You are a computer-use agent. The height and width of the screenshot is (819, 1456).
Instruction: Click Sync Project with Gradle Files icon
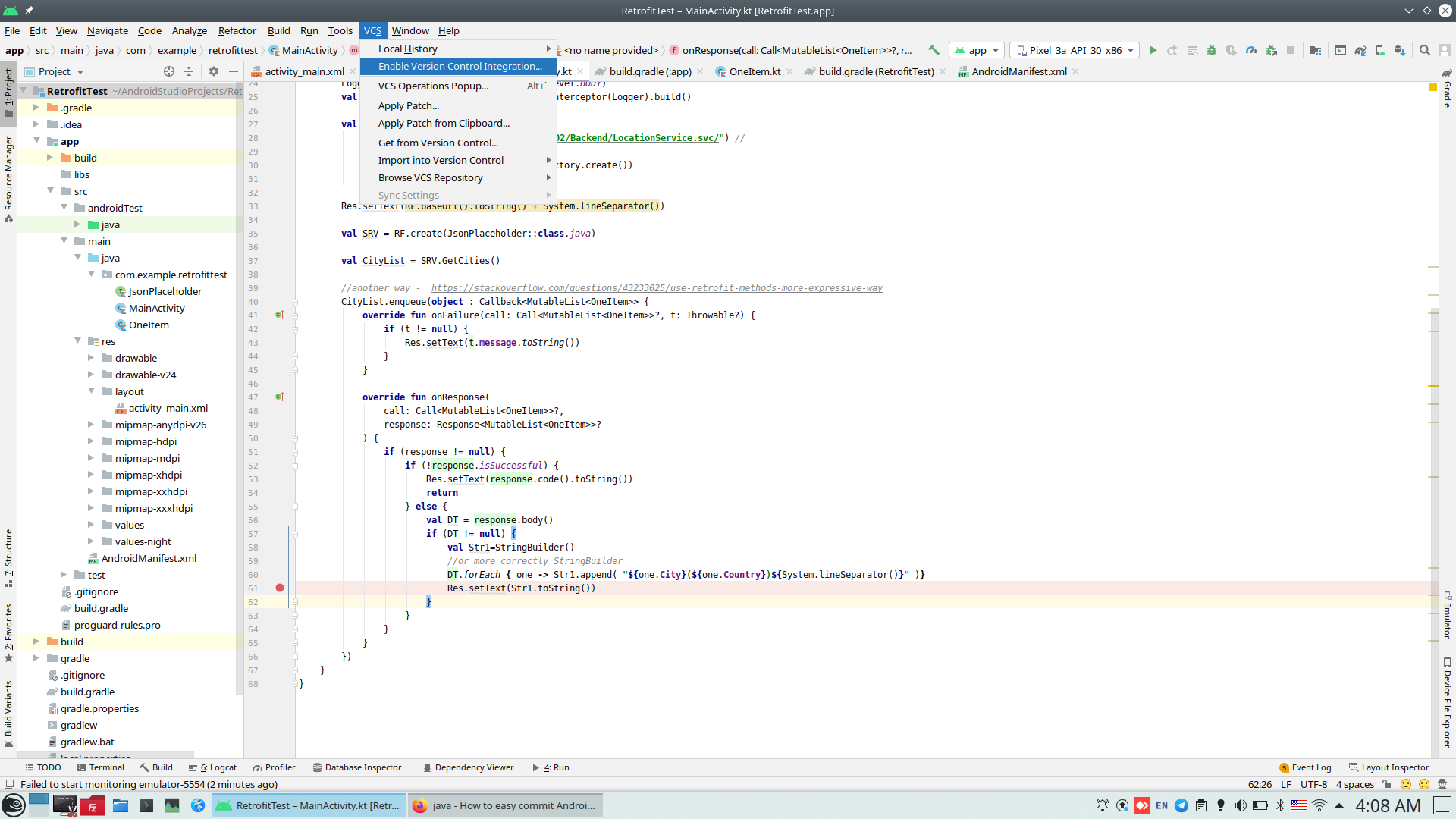click(x=1360, y=50)
